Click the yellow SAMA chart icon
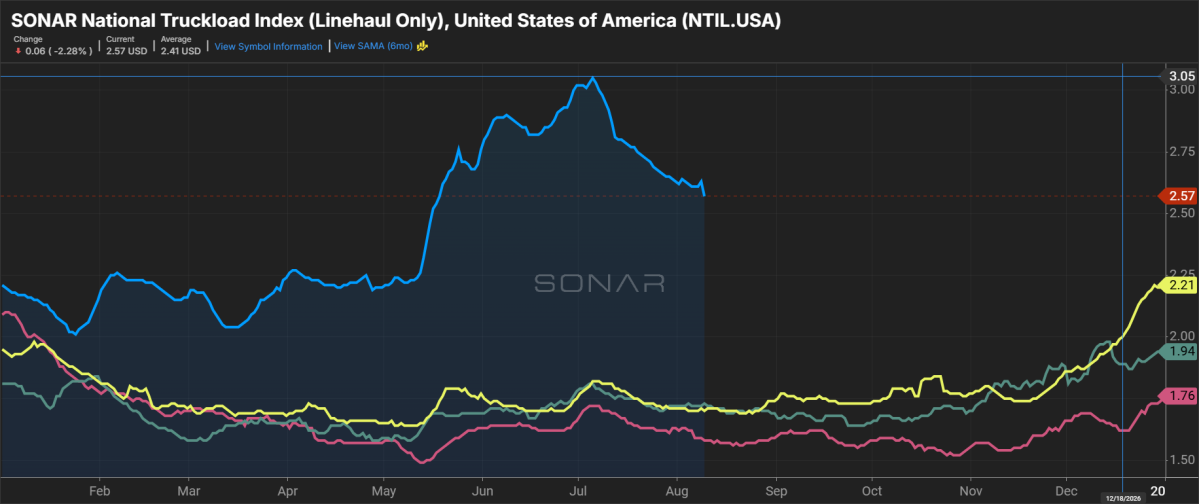This screenshot has height=504, width=1199. coord(421,46)
